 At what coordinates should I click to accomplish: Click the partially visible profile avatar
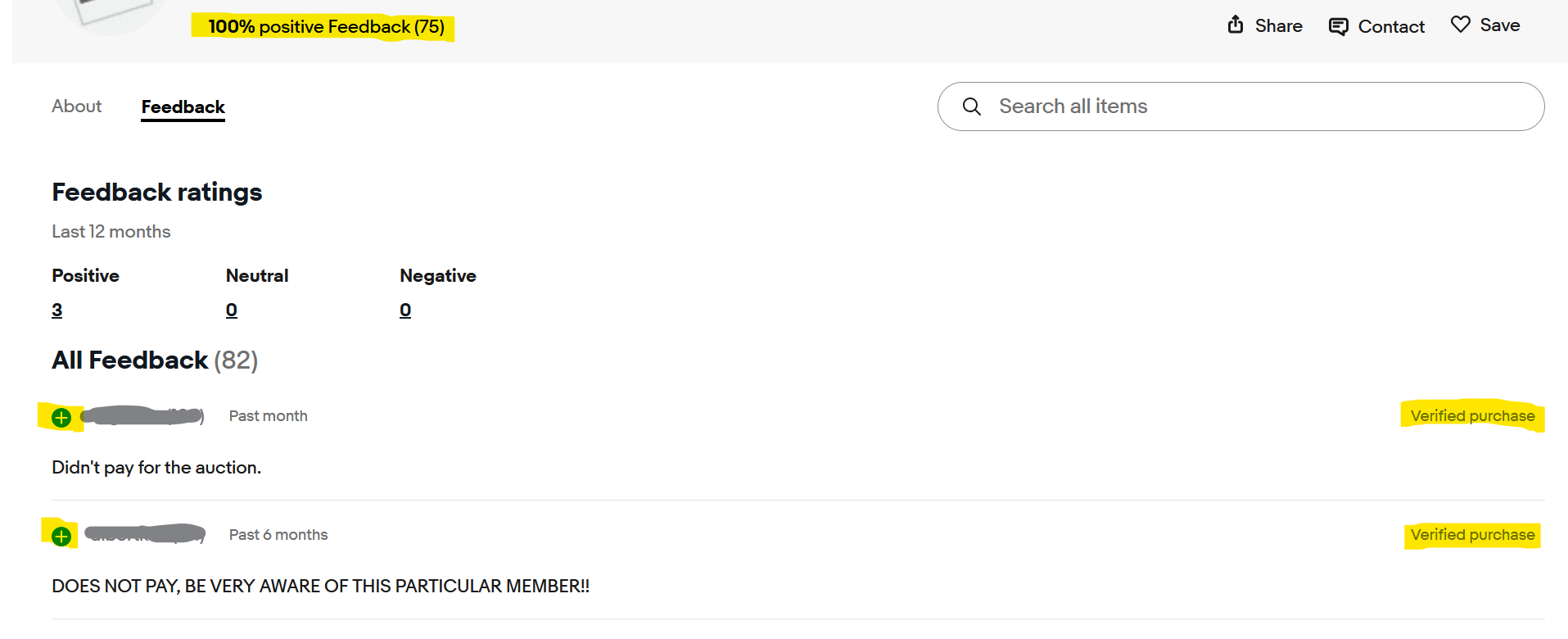coord(111,12)
